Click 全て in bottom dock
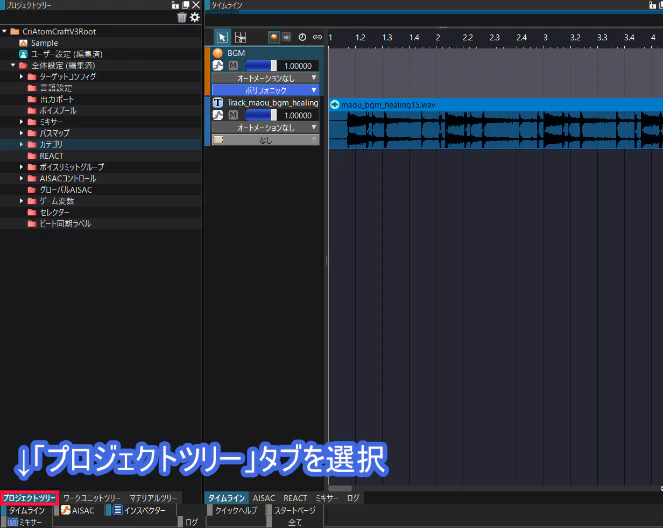The image size is (663, 528). 295,522
